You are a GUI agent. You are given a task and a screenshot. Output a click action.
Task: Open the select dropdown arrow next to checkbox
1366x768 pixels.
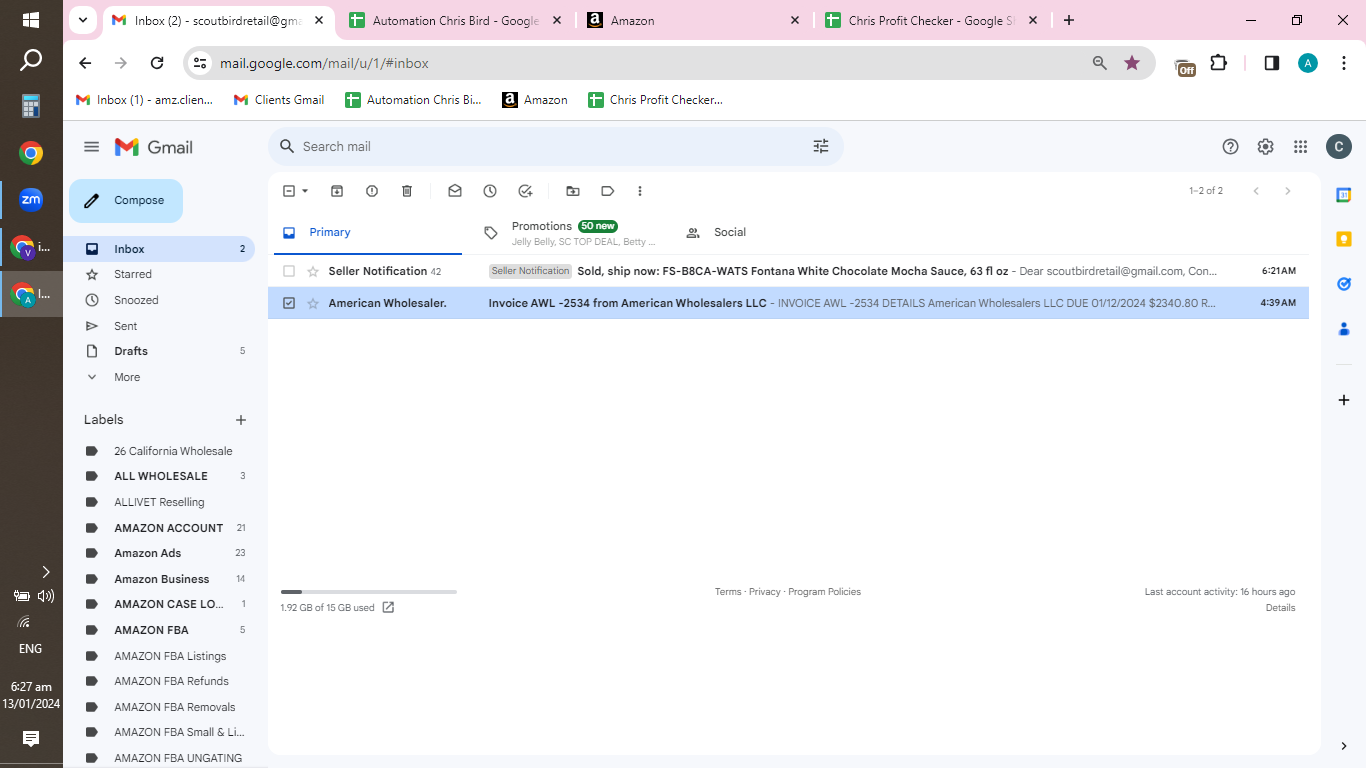(x=305, y=191)
